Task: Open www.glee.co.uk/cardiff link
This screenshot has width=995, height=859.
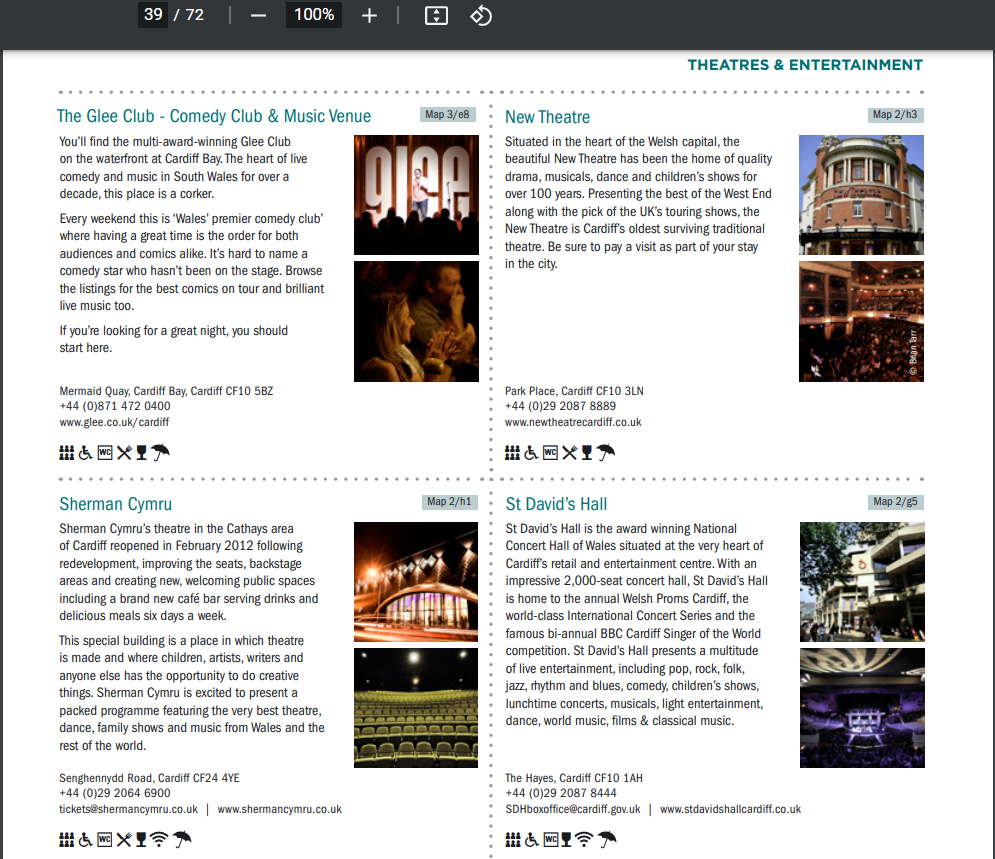Action: (114, 422)
